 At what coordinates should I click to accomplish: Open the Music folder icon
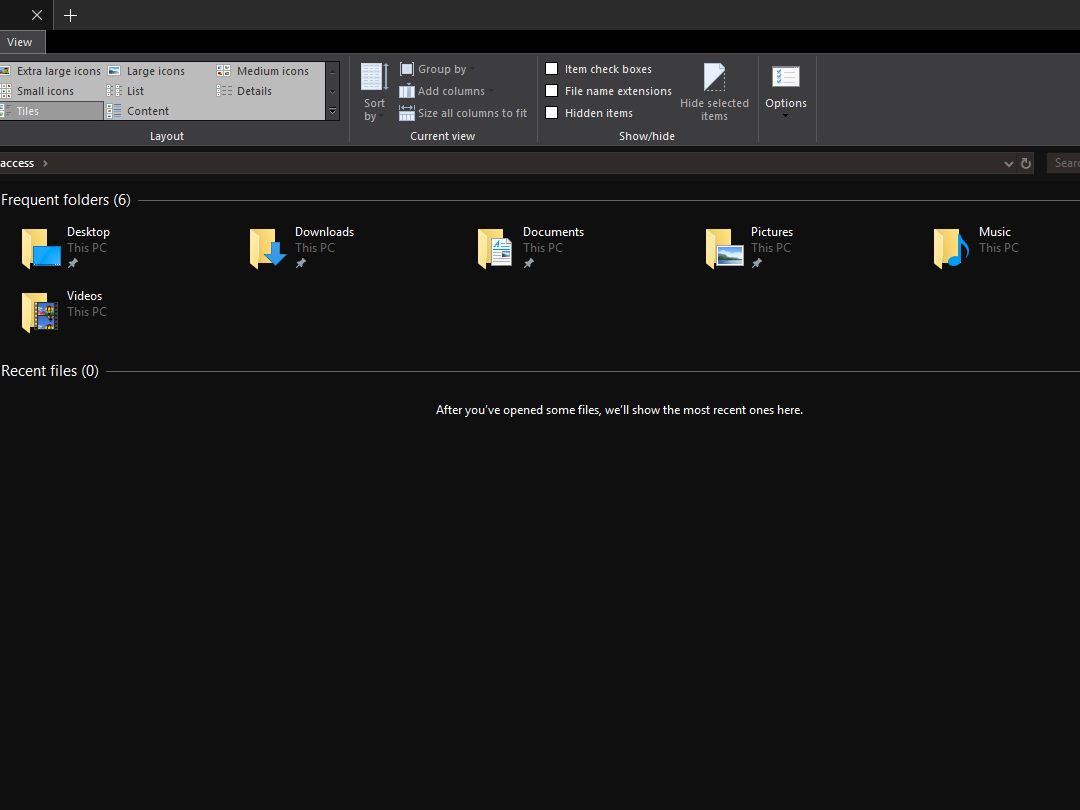click(951, 248)
